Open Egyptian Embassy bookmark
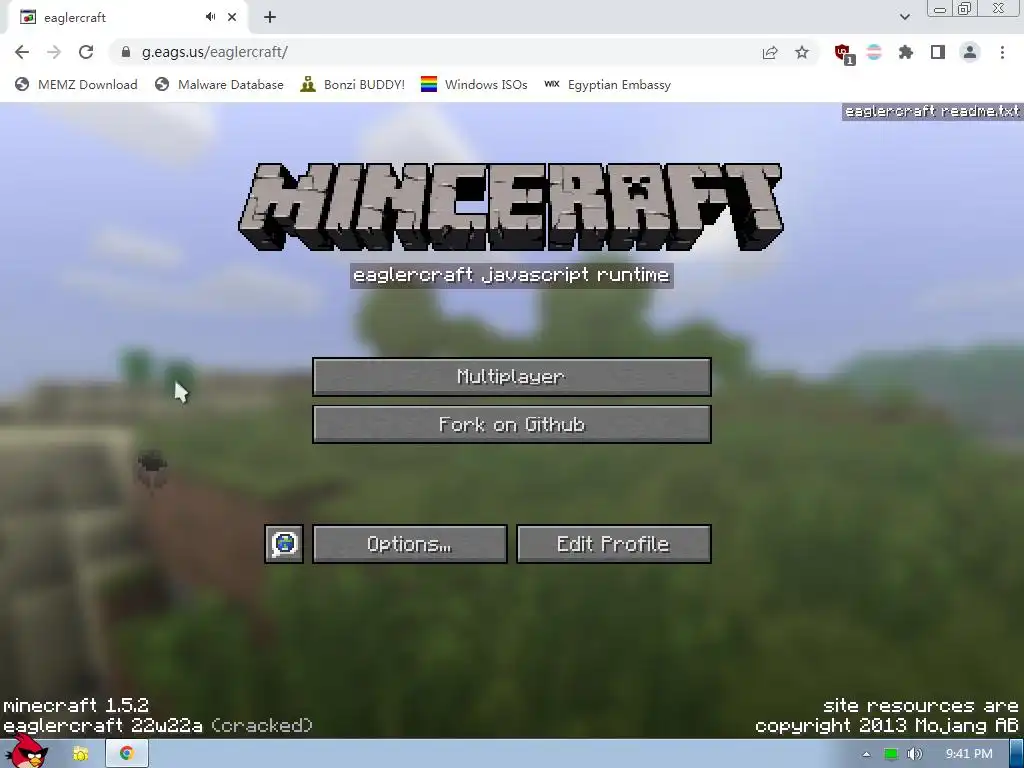 [607, 84]
